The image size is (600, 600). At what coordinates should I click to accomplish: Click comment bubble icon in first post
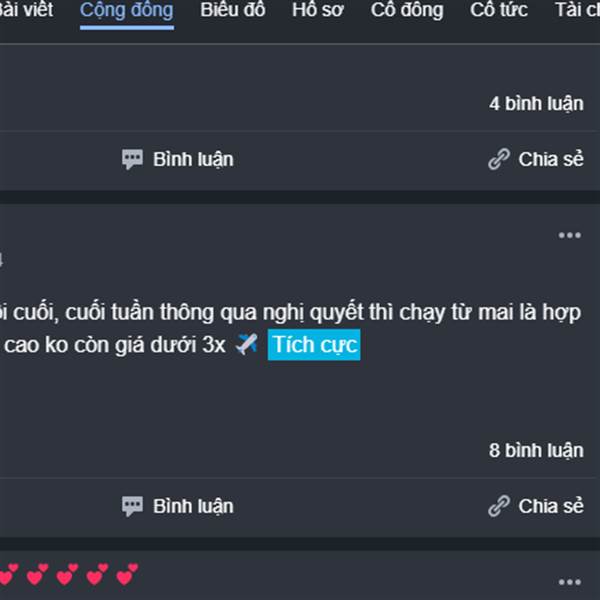pos(132,159)
